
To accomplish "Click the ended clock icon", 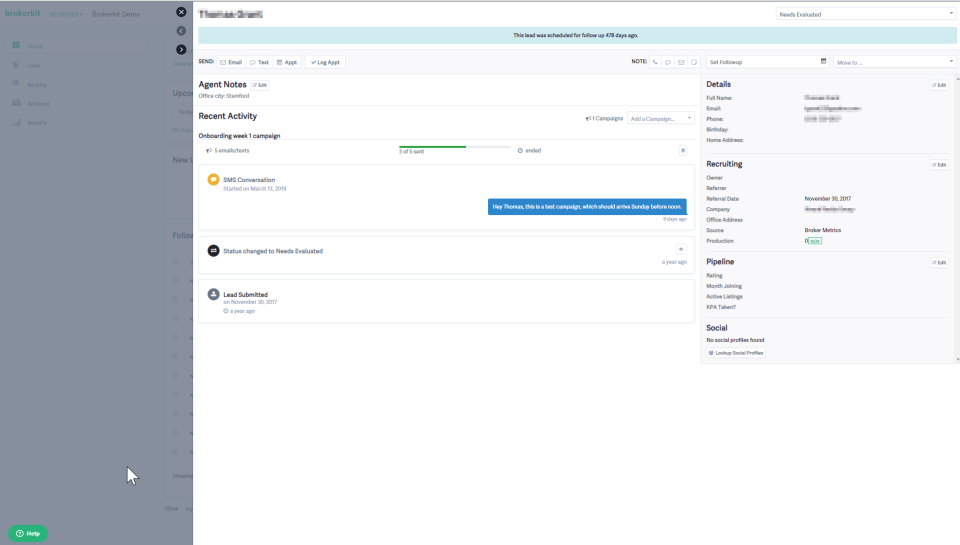I will (x=520, y=151).
